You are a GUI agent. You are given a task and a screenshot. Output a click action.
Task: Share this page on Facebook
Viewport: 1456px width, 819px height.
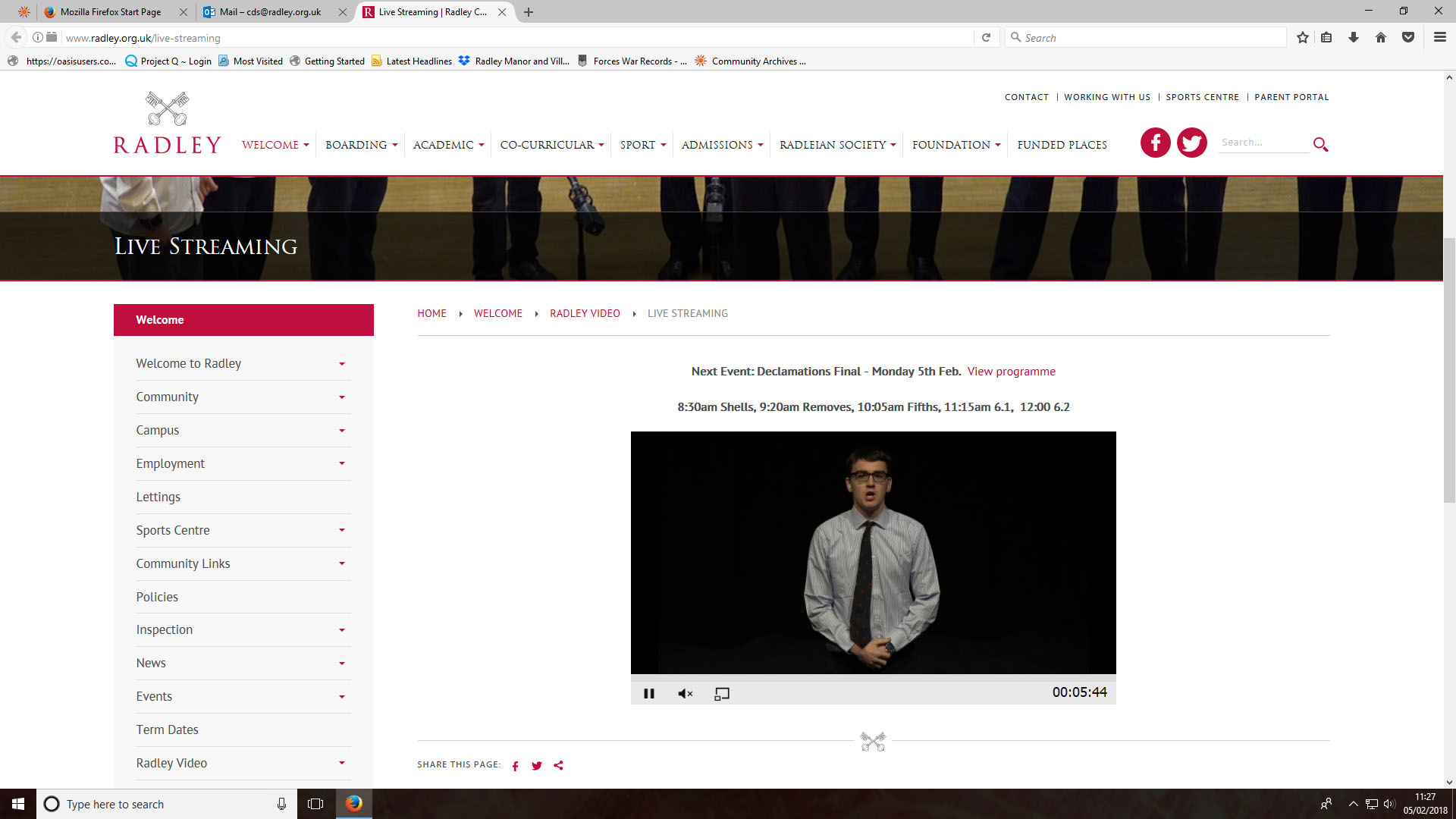[516, 765]
